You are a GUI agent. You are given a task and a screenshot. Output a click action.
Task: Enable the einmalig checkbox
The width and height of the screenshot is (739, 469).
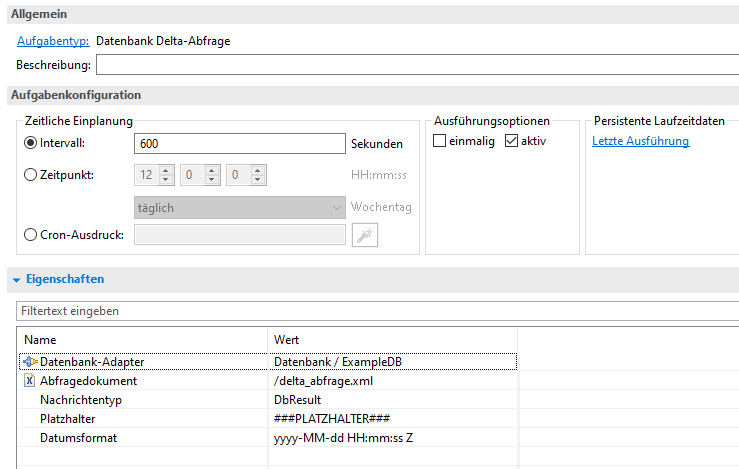(x=439, y=141)
